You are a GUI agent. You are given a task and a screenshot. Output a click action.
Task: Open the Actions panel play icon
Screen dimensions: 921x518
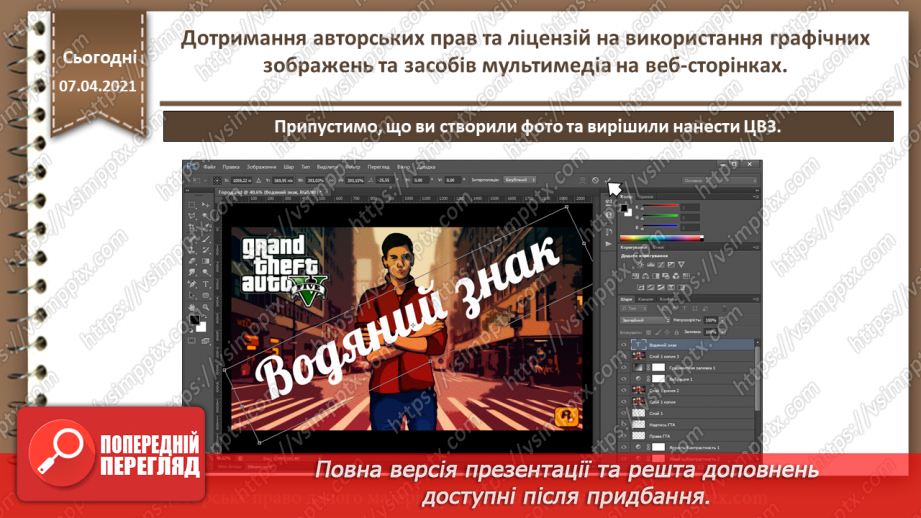tap(609, 244)
